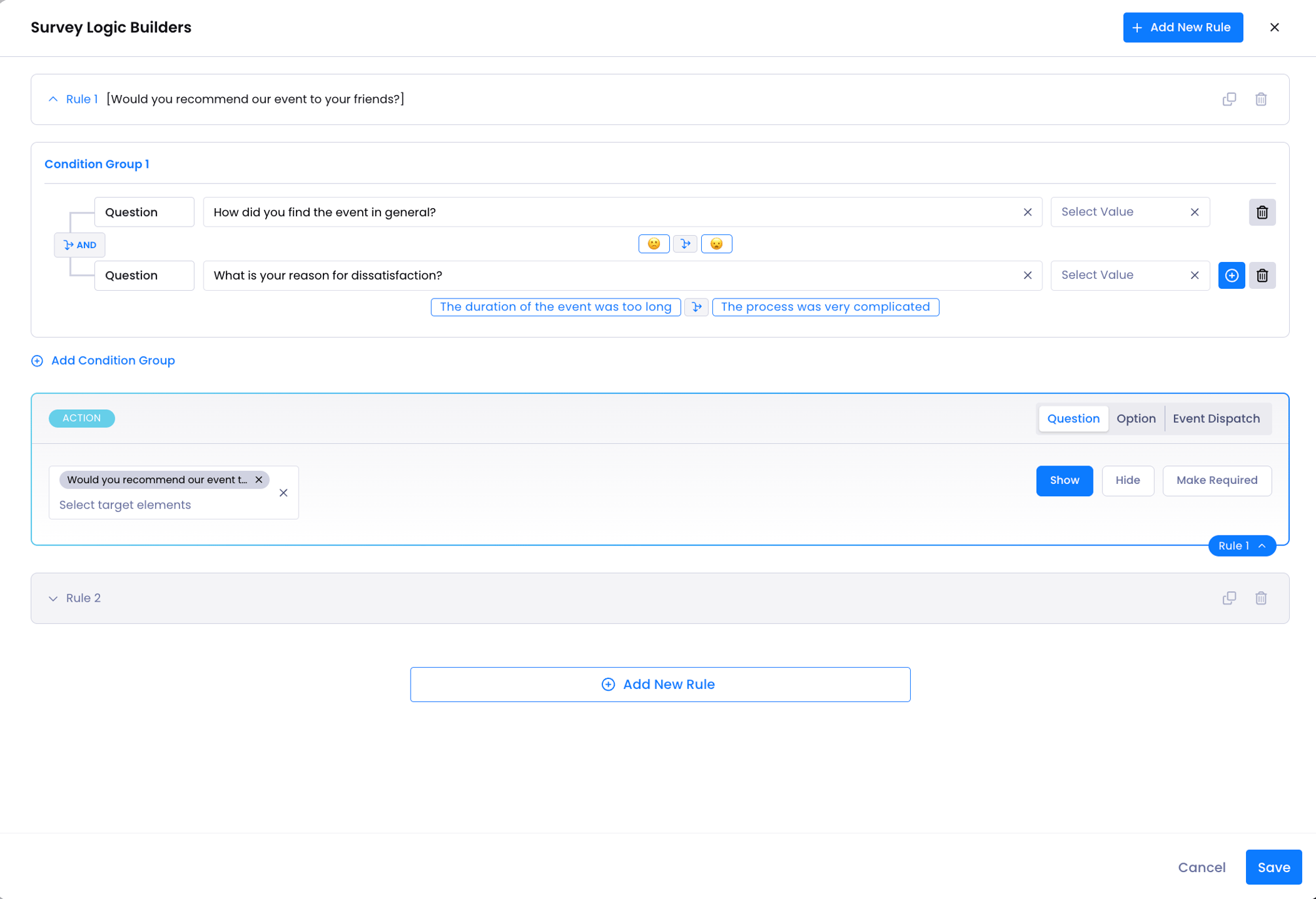Click the 'Select target elements' input

[124, 505]
